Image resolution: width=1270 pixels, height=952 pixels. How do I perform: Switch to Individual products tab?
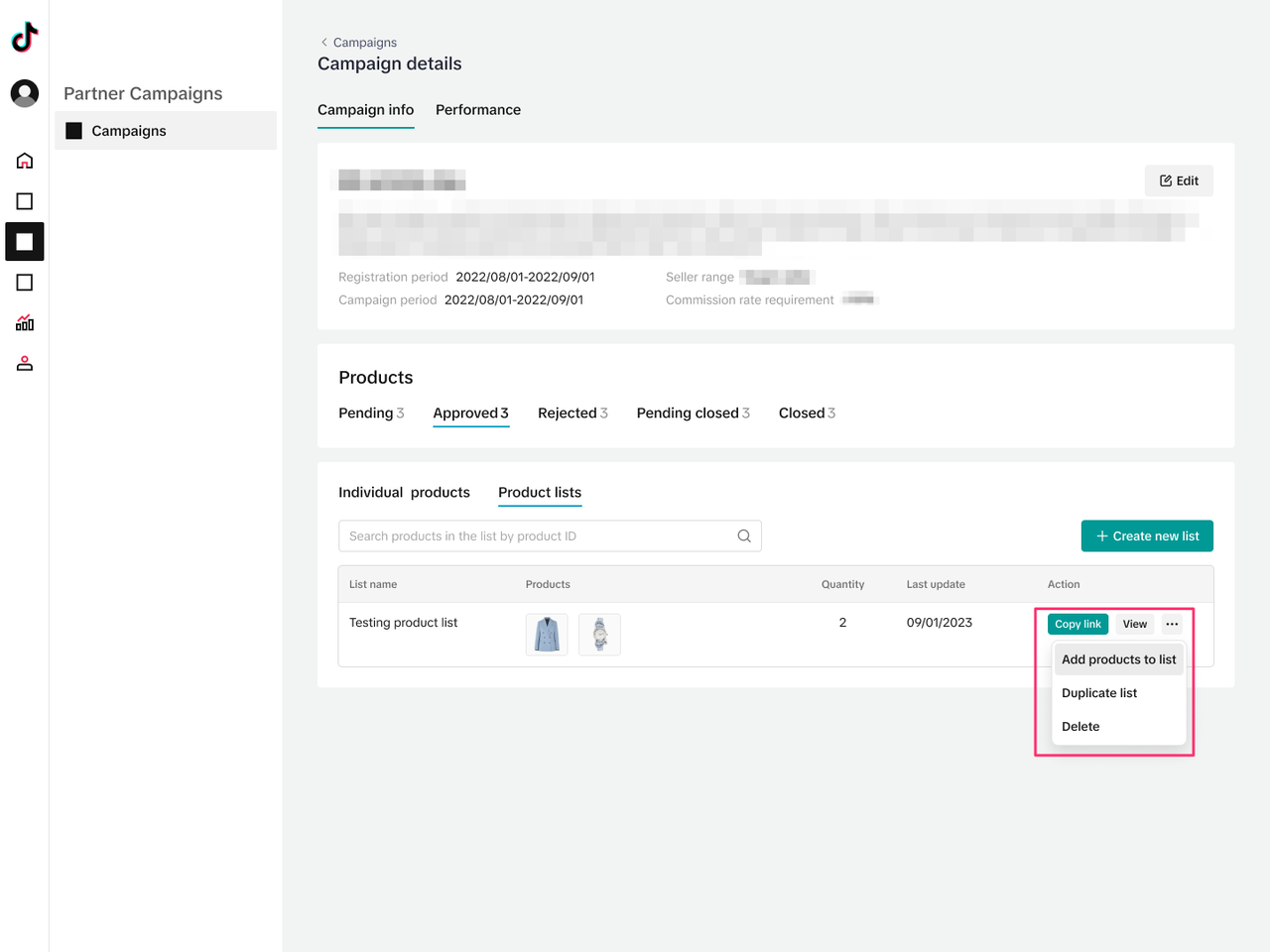coord(404,493)
